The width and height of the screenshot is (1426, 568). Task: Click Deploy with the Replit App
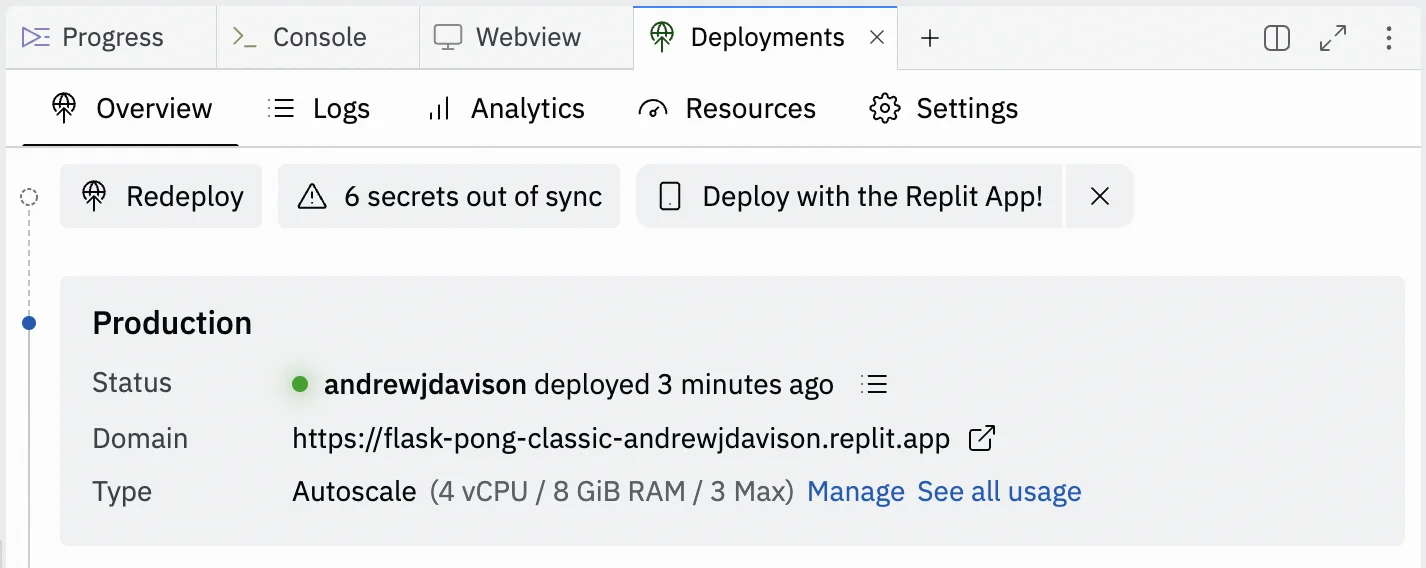point(850,197)
